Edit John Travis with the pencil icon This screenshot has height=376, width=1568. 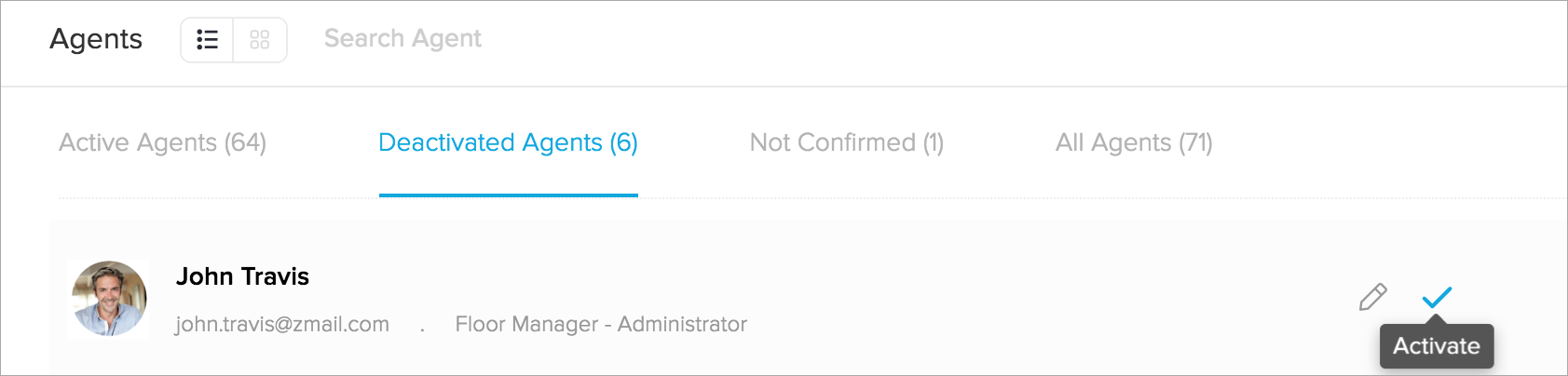1372,297
